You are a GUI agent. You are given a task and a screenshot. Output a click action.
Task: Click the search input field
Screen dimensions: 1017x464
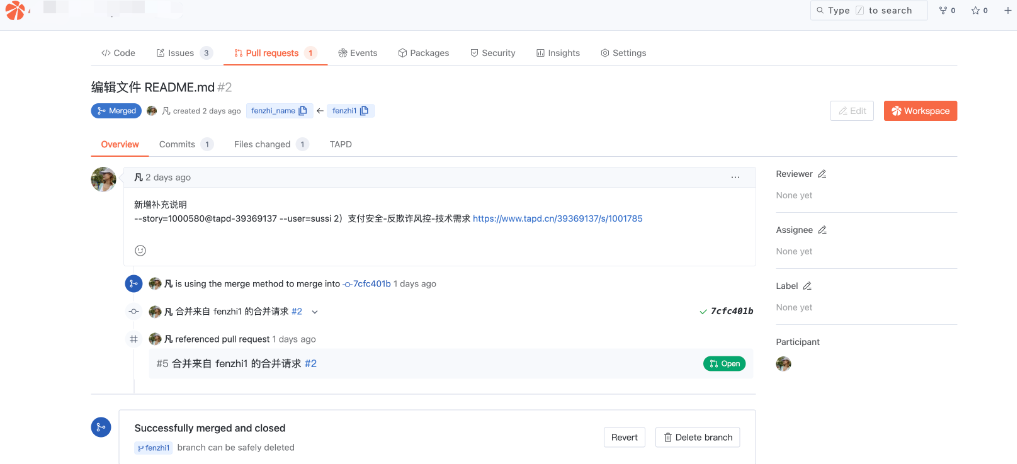pyautogui.click(x=868, y=11)
